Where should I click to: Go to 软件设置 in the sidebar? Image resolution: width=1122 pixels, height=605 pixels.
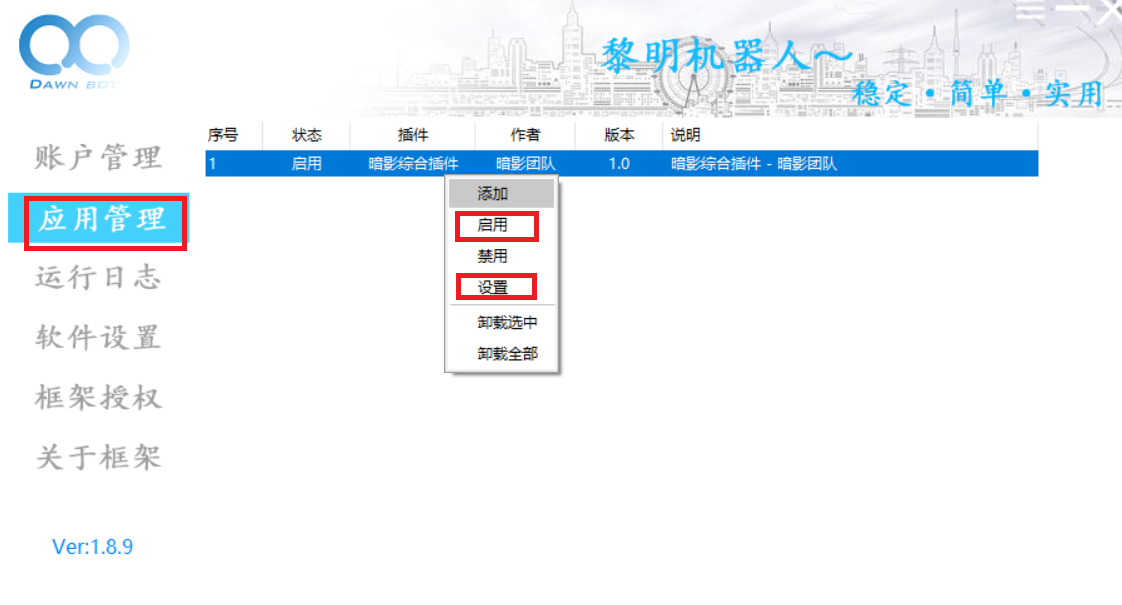(99, 337)
